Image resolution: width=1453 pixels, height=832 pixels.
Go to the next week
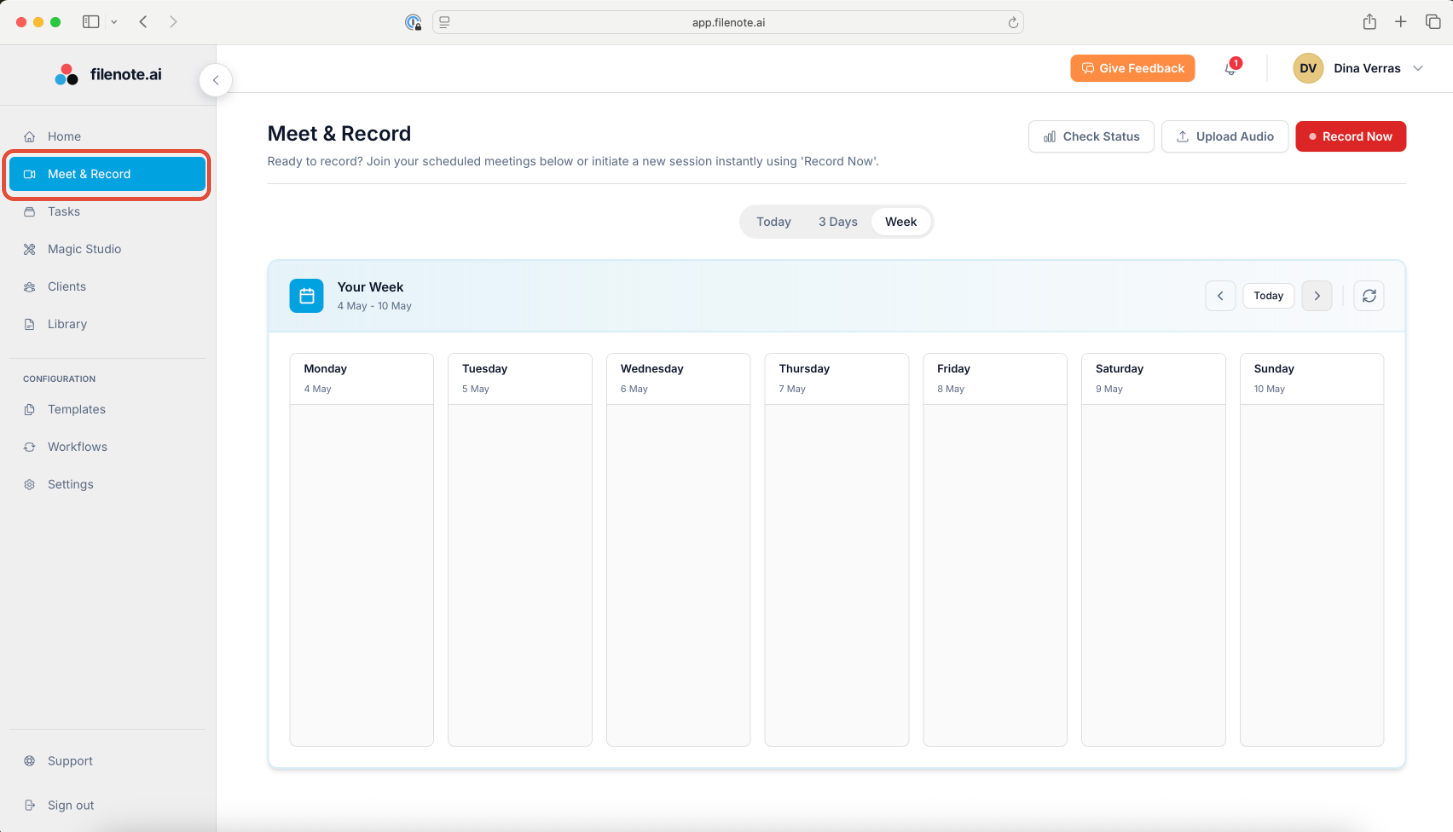pyautogui.click(x=1316, y=296)
